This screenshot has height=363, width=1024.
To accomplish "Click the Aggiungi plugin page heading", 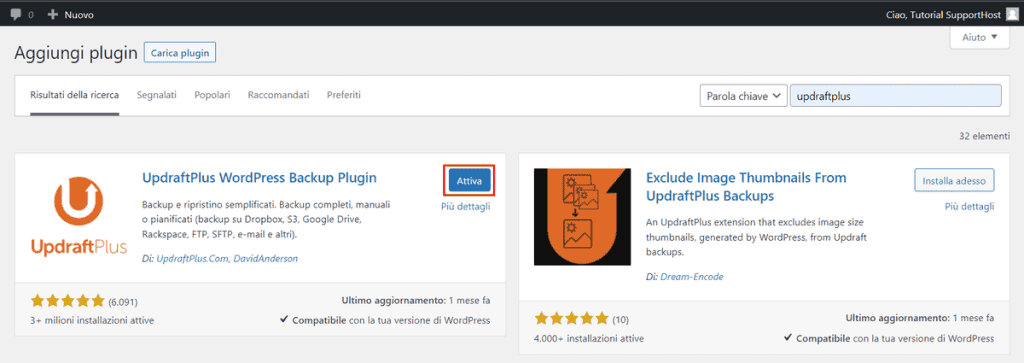I will point(76,54).
